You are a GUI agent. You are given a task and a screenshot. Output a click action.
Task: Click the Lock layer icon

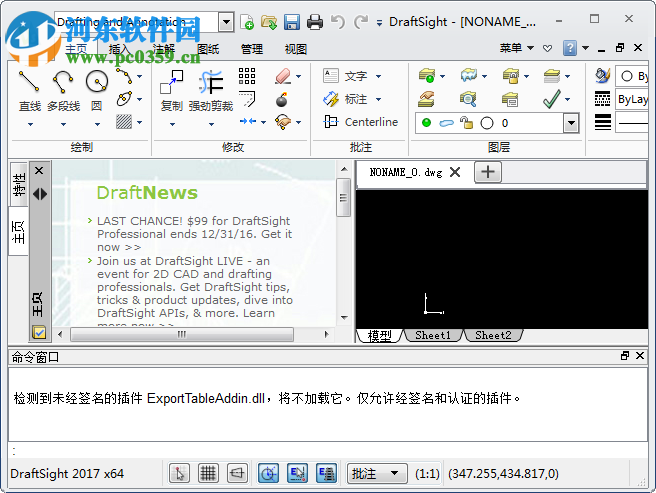(510, 76)
